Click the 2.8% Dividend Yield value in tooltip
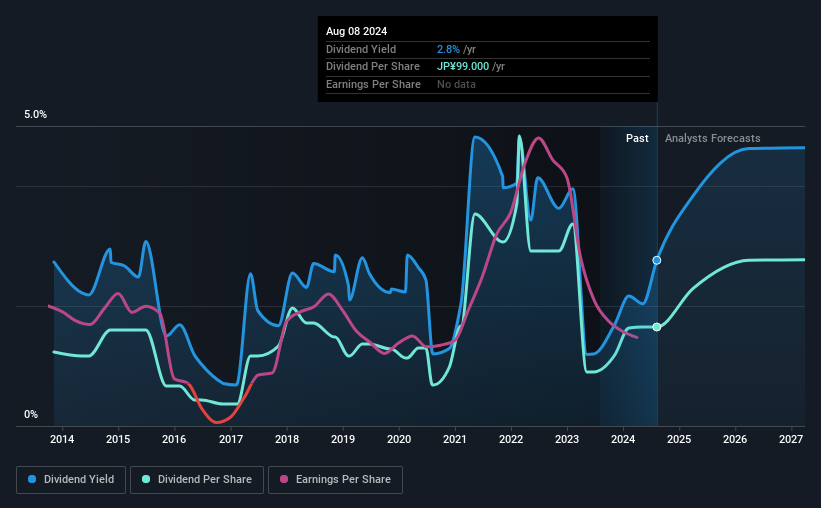 (x=448, y=49)
